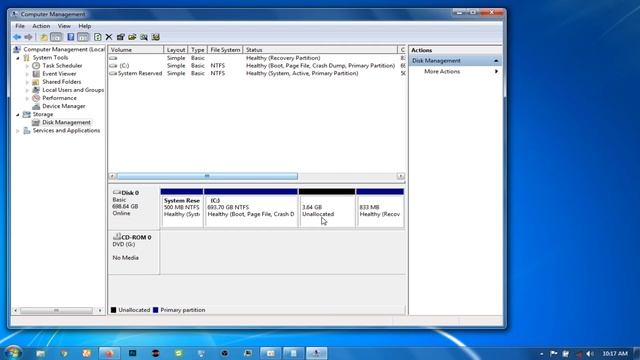Screen dimensions: 640x360
Task: Click the Refresh toolbar icon
Action: (98, 37)
